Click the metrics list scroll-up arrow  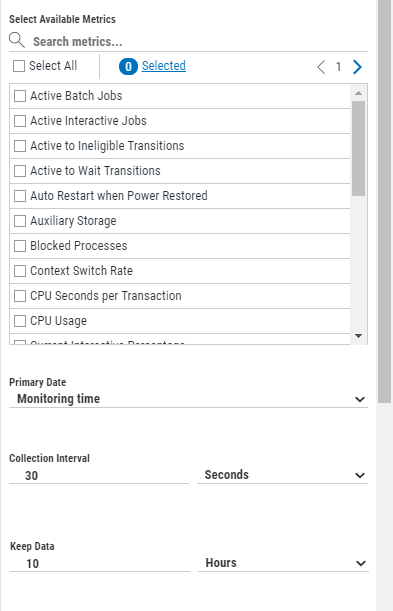[x=358, y=93]
